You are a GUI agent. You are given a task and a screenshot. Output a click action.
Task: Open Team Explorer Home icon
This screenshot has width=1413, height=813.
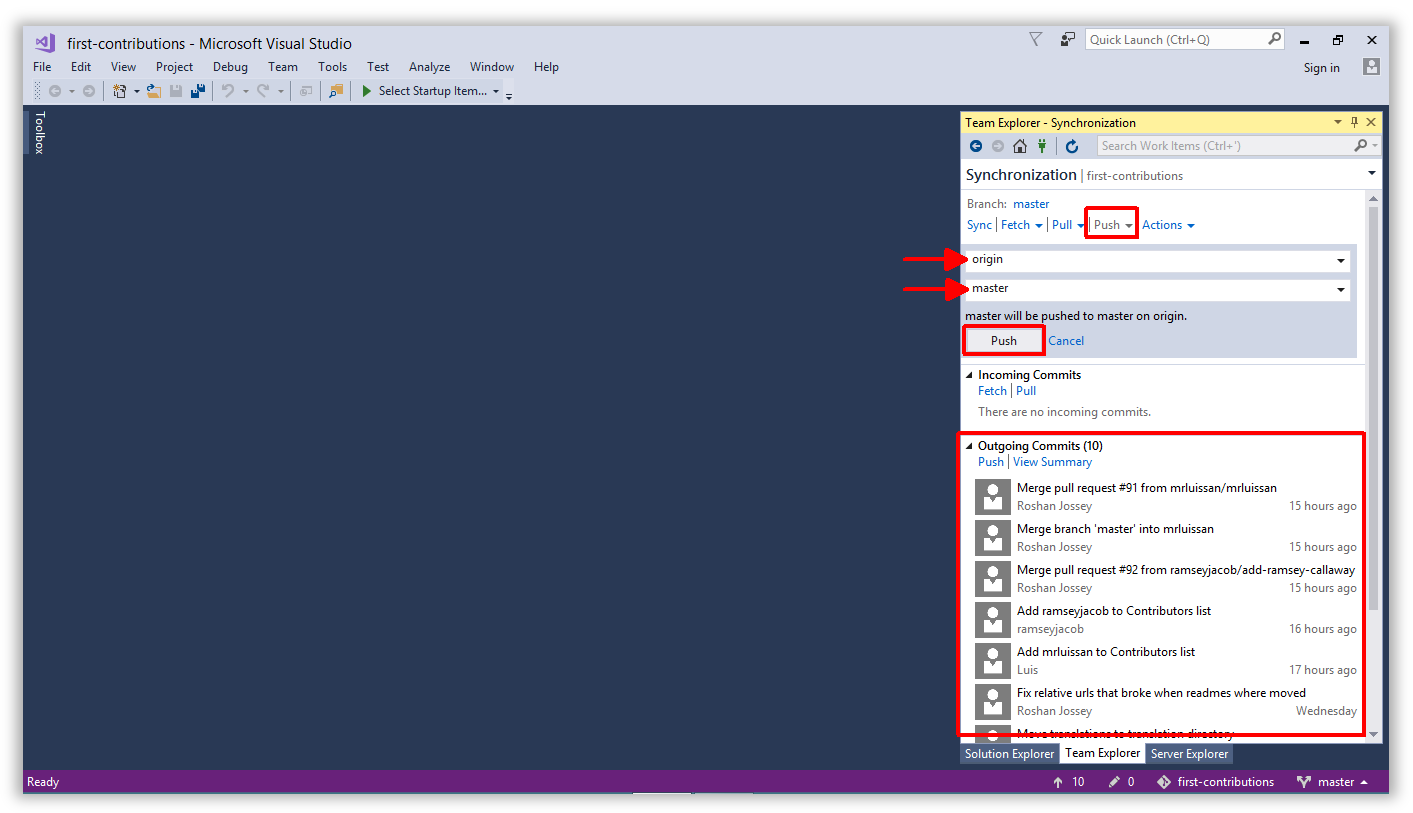point(1020,146)
